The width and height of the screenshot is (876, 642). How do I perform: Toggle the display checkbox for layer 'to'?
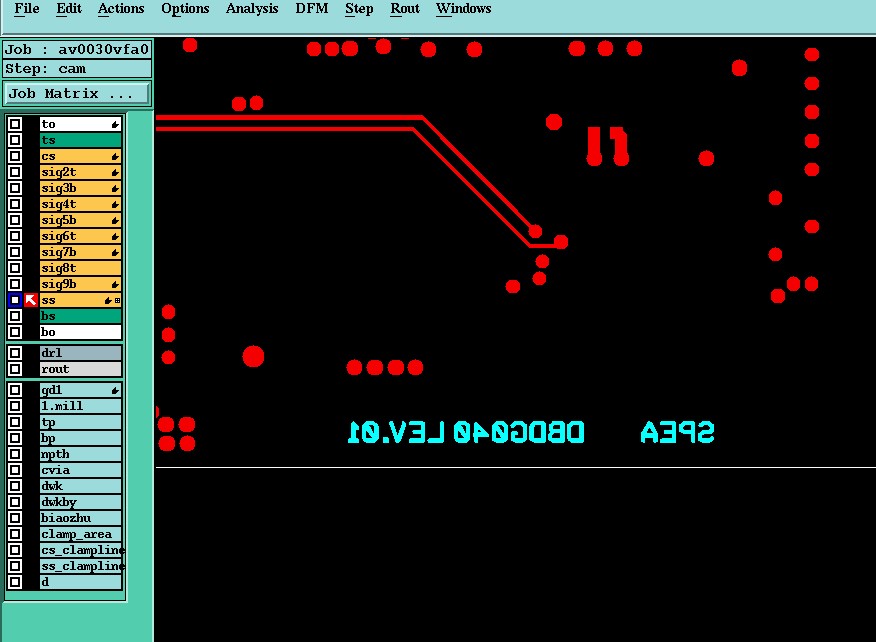pos(15,124)
